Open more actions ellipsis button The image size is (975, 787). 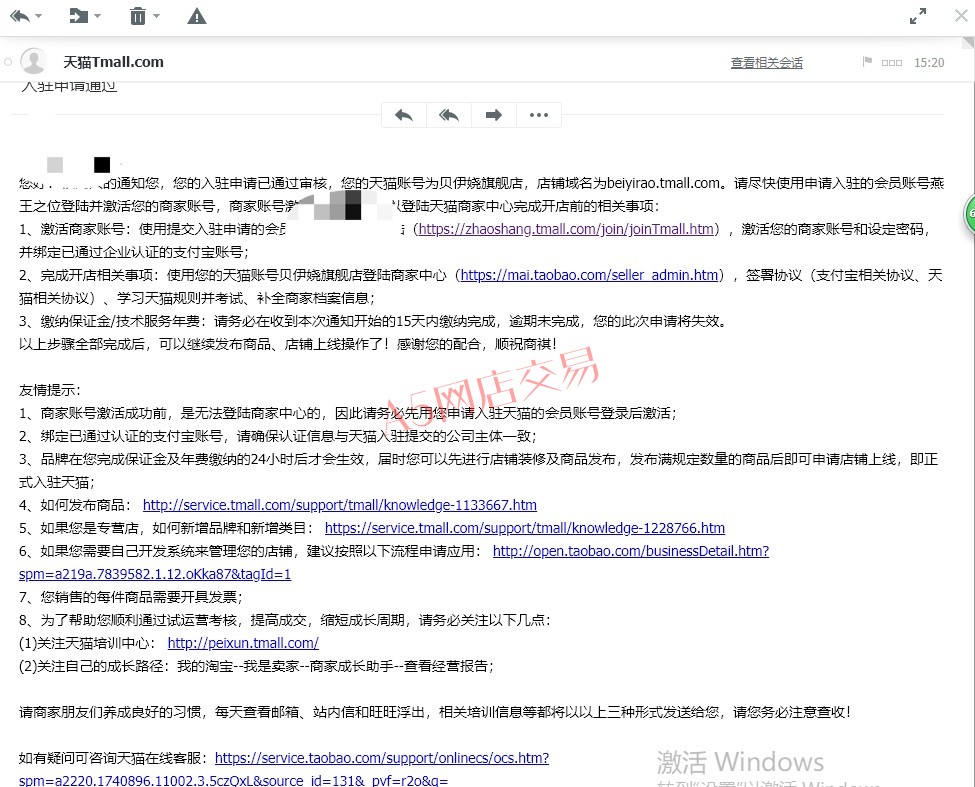click(538, 115)
